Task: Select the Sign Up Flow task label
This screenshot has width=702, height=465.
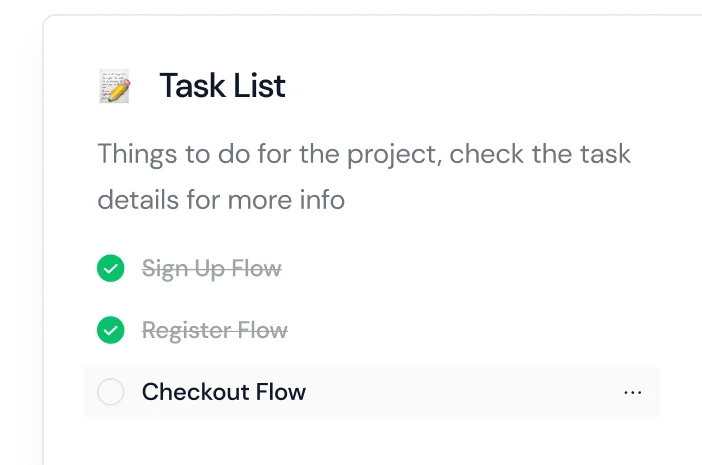Action: coord(211,268)
